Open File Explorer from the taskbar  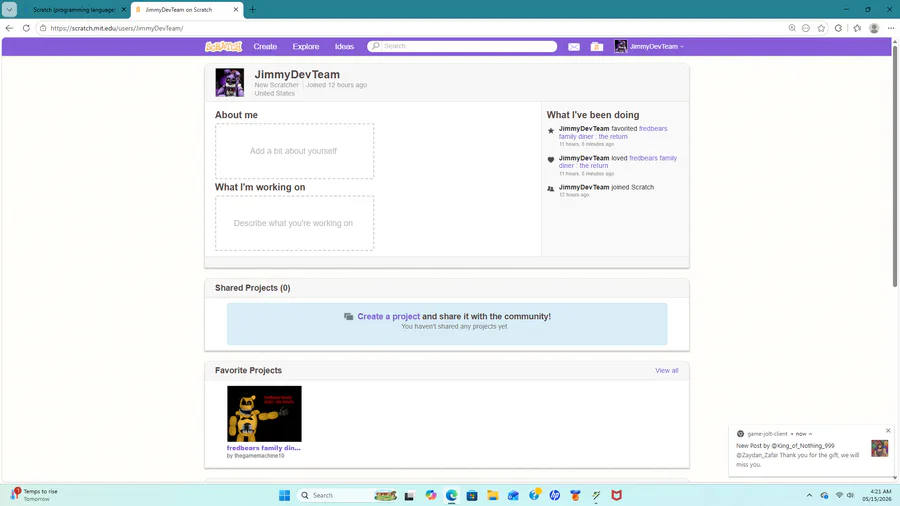(x=492, y=495)
